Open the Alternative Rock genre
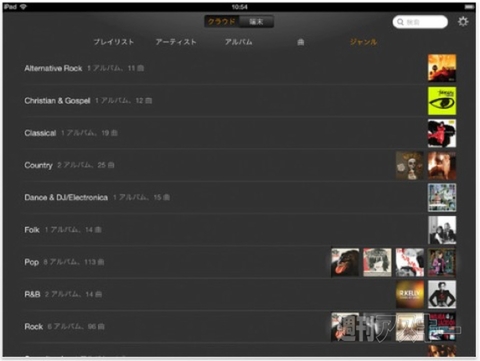The width and height of the screenshot is (480, 361). tap(240, 68)
